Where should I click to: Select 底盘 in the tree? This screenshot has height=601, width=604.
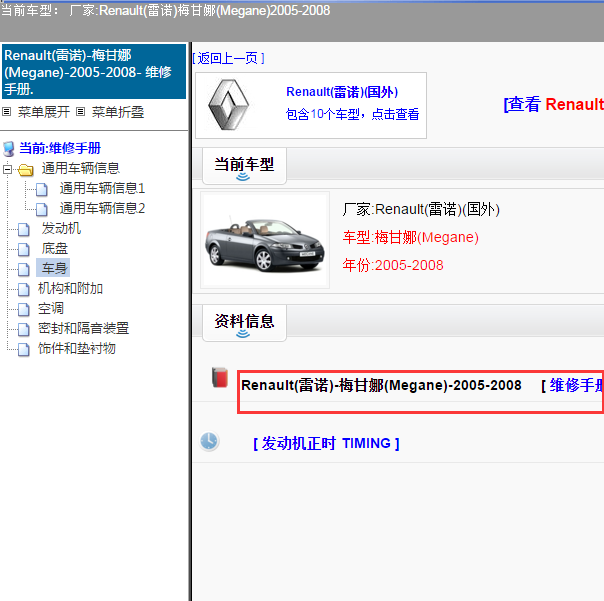[55, 248]
